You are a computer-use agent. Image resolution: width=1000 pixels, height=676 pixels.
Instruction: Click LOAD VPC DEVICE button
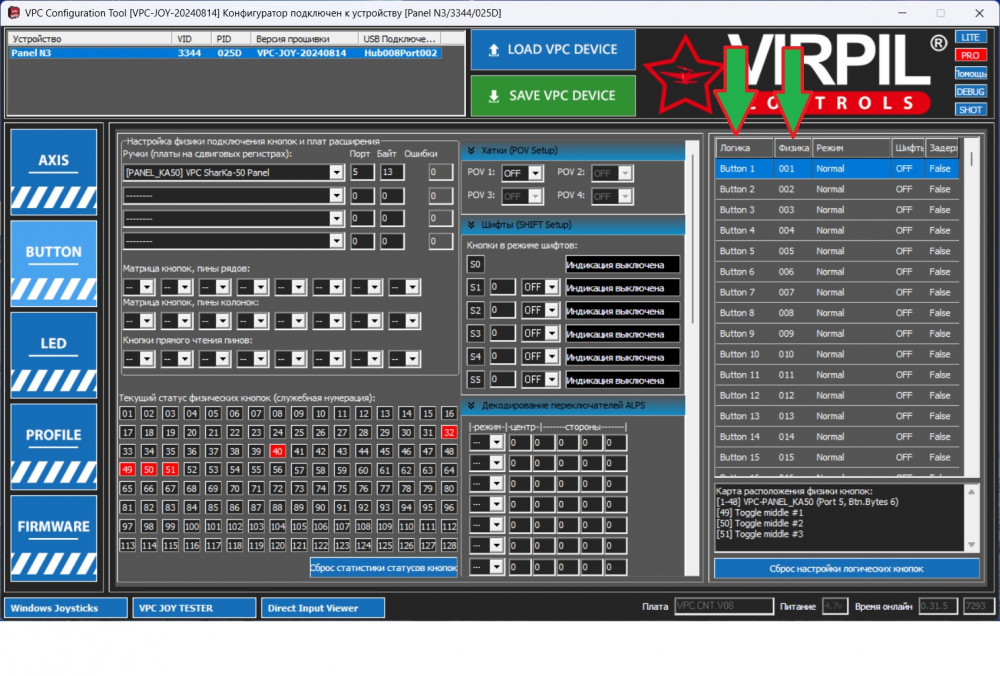(553, 50)
